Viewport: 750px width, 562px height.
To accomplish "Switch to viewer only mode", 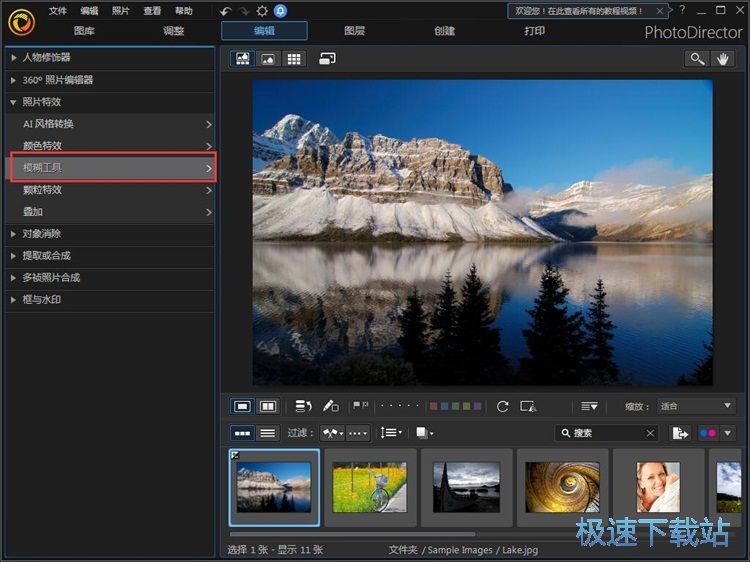I will [x=268, y=59].
